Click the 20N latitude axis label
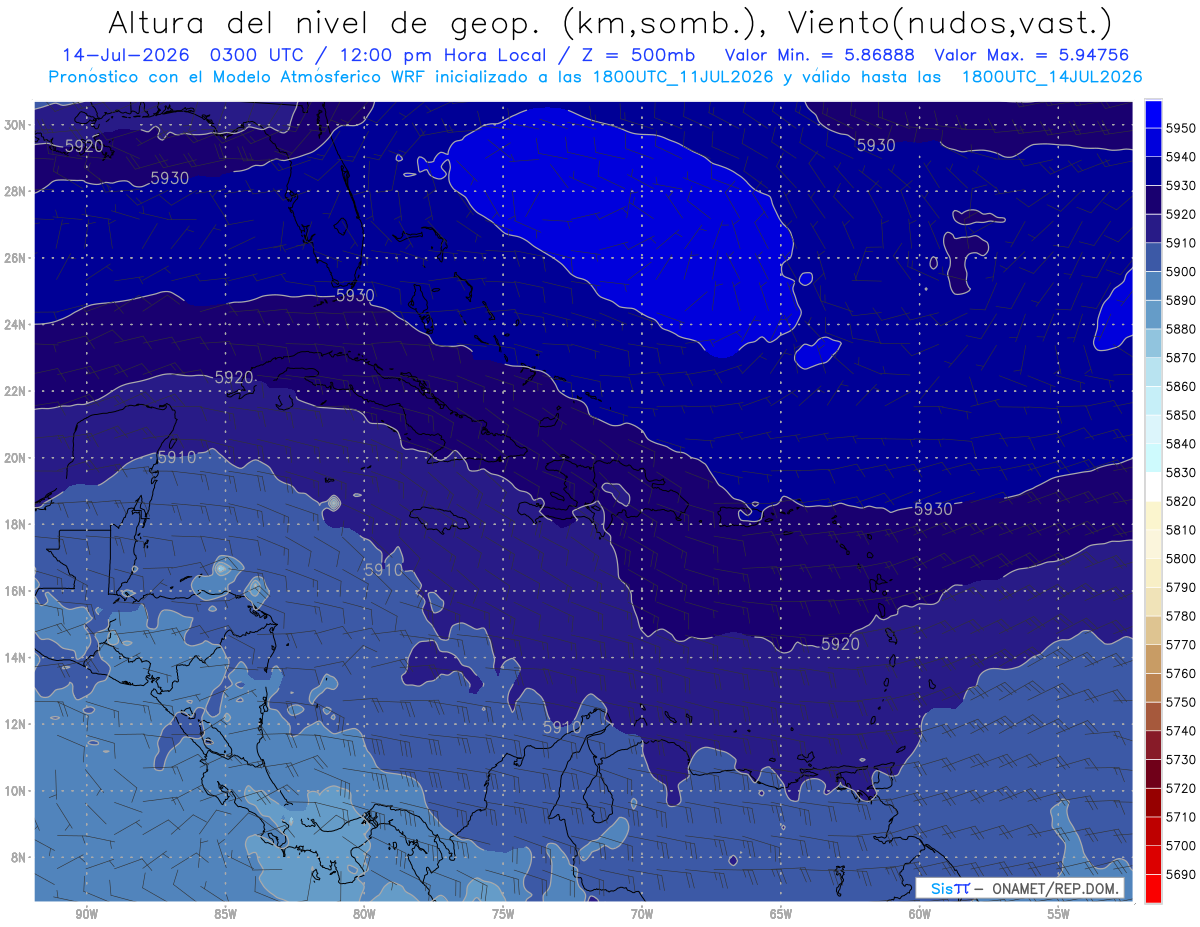Viewport: 1200px width, 927px height. coord(16,458)
